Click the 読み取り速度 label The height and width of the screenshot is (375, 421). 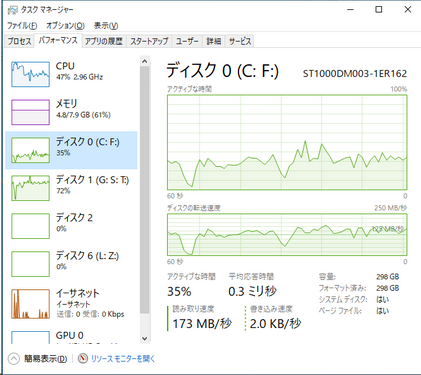point(193,309)
